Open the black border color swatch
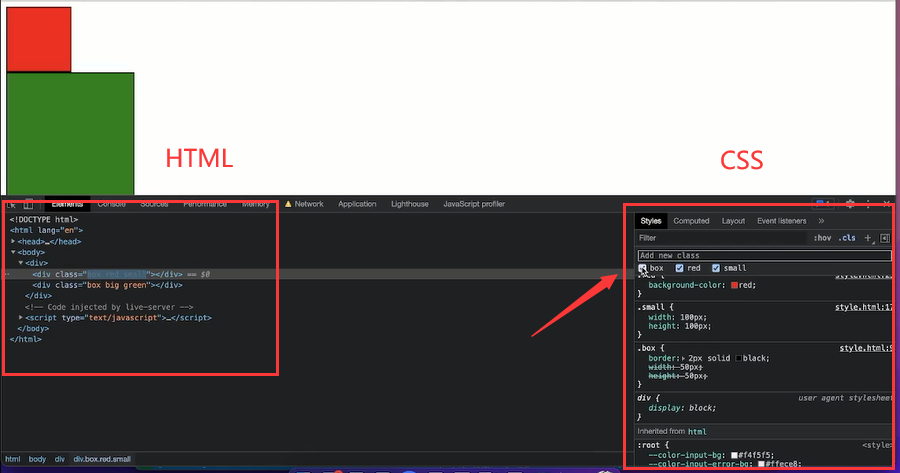The width and height of the screenshot is (900, 473). 739,358
